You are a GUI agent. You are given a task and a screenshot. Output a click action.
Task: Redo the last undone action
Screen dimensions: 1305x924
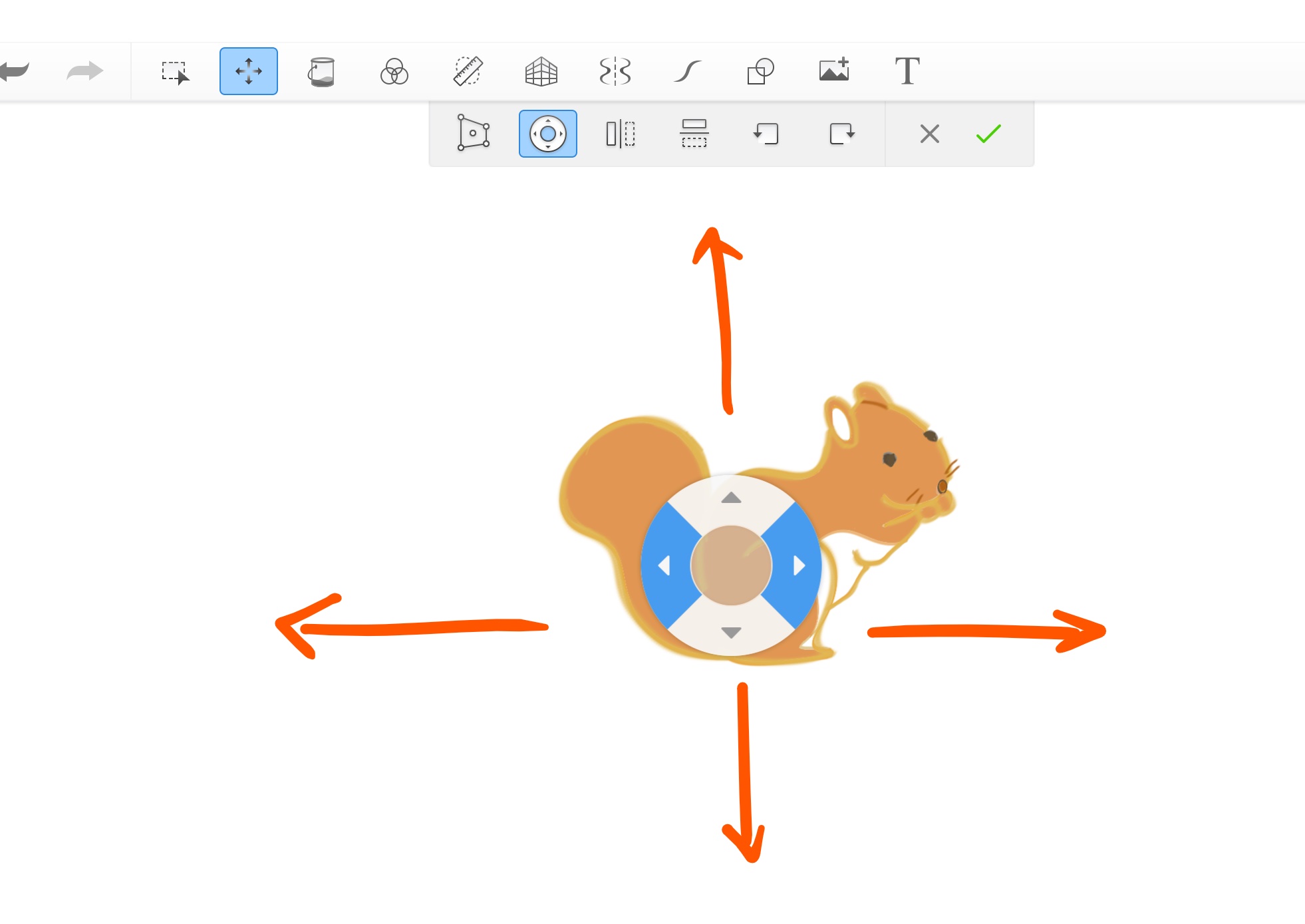pos(84,71)
